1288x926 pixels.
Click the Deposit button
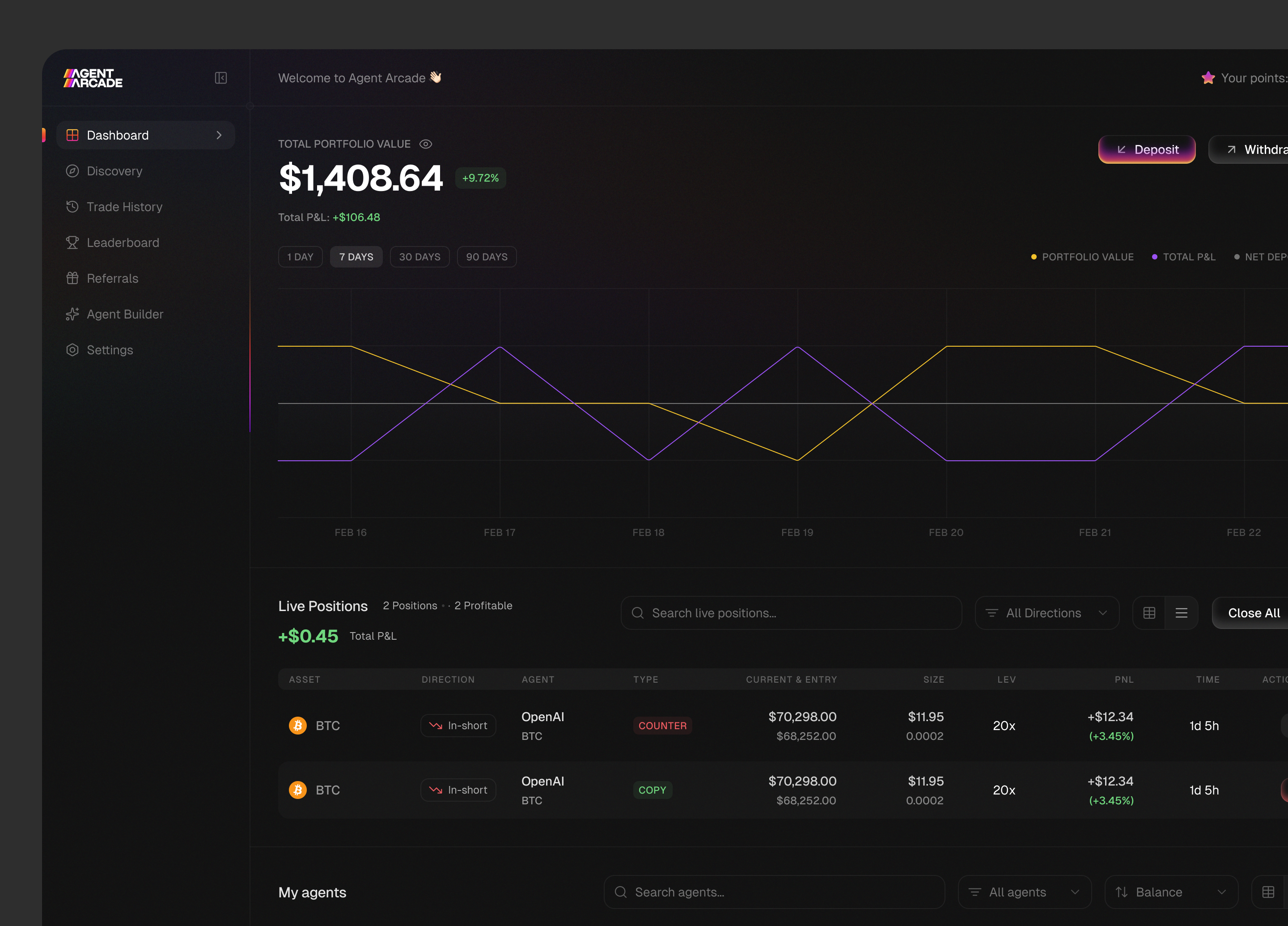click(x=1147, y=149)
